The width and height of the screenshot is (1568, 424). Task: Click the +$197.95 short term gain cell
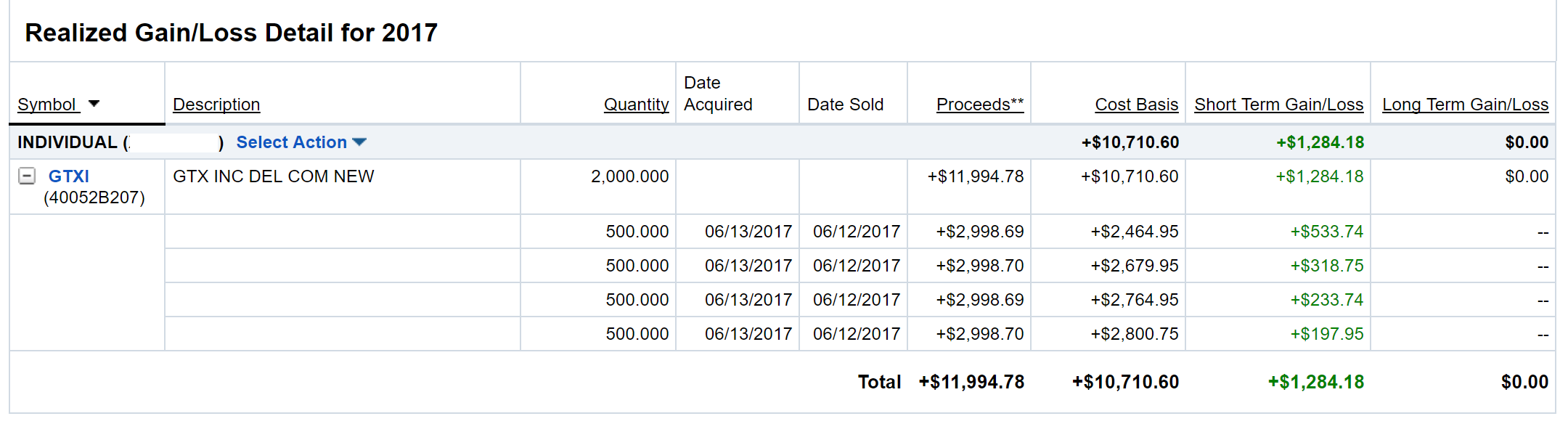[1326, 334]
